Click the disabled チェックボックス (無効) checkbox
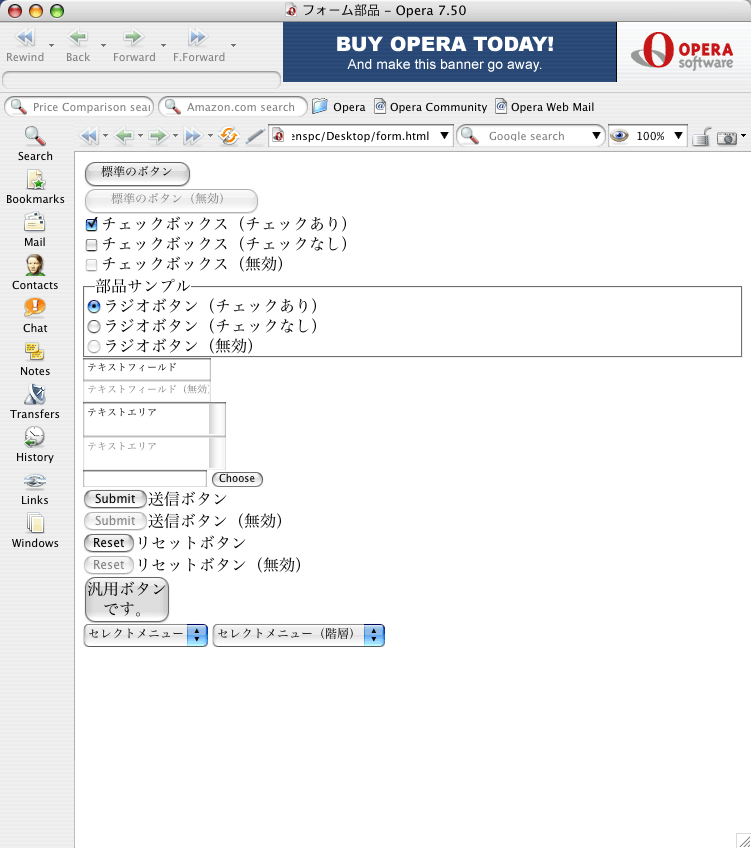The height and width of the screenshot is (848, 751). tap(92, 264)
